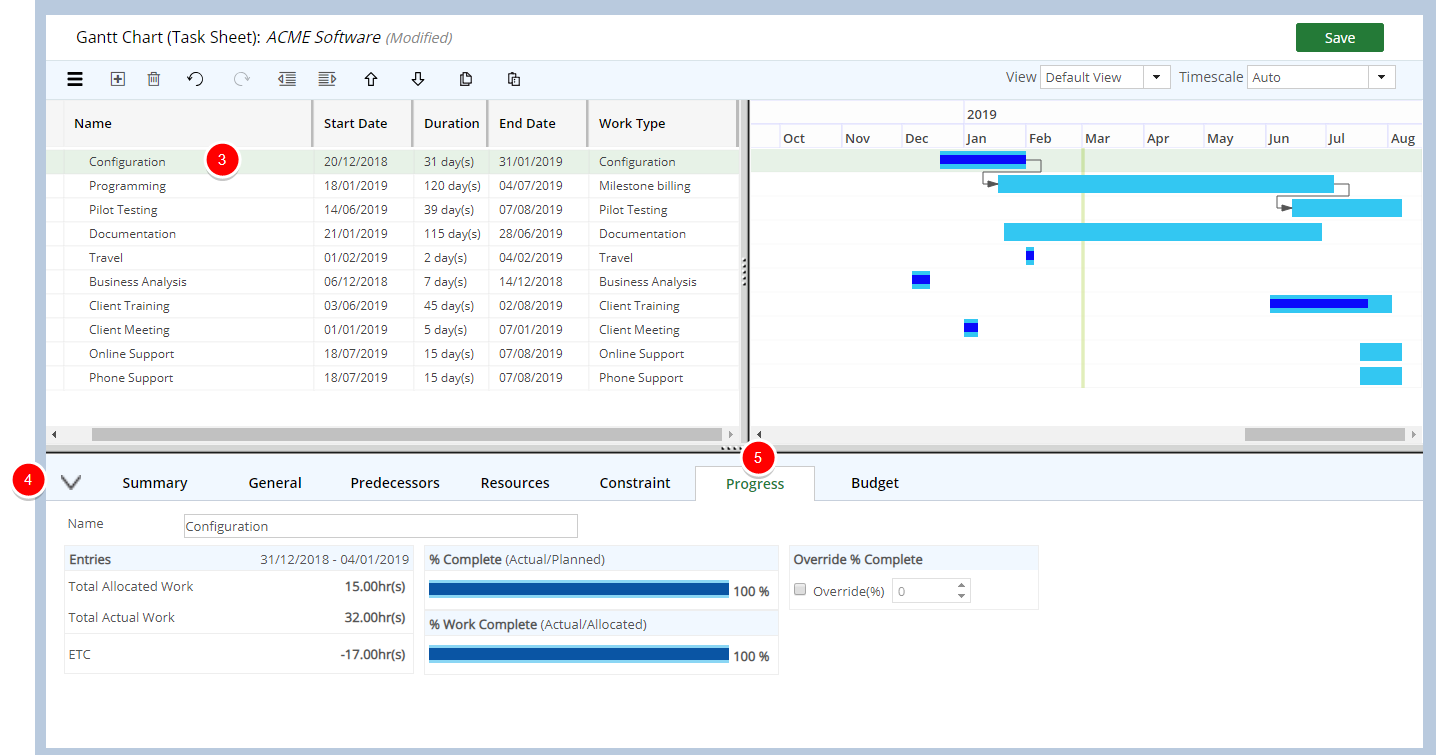Move task up with arrow icon
The width and height of the screenshot is (1436, 755).
(371, 79)
